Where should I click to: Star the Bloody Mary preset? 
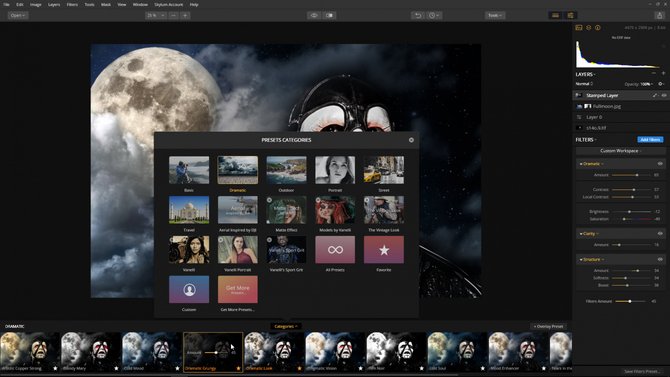[x=116, y=368]
